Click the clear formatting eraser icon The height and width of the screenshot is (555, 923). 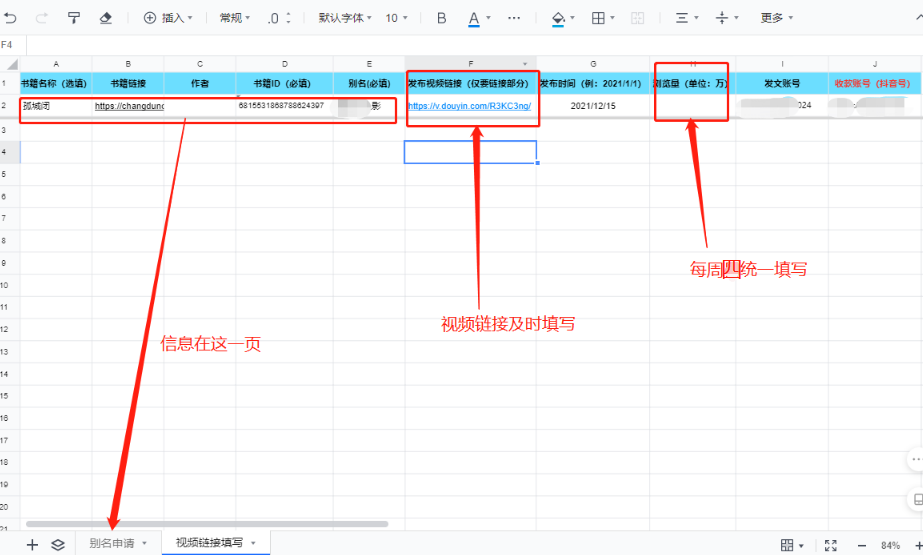tap(106, 18)
